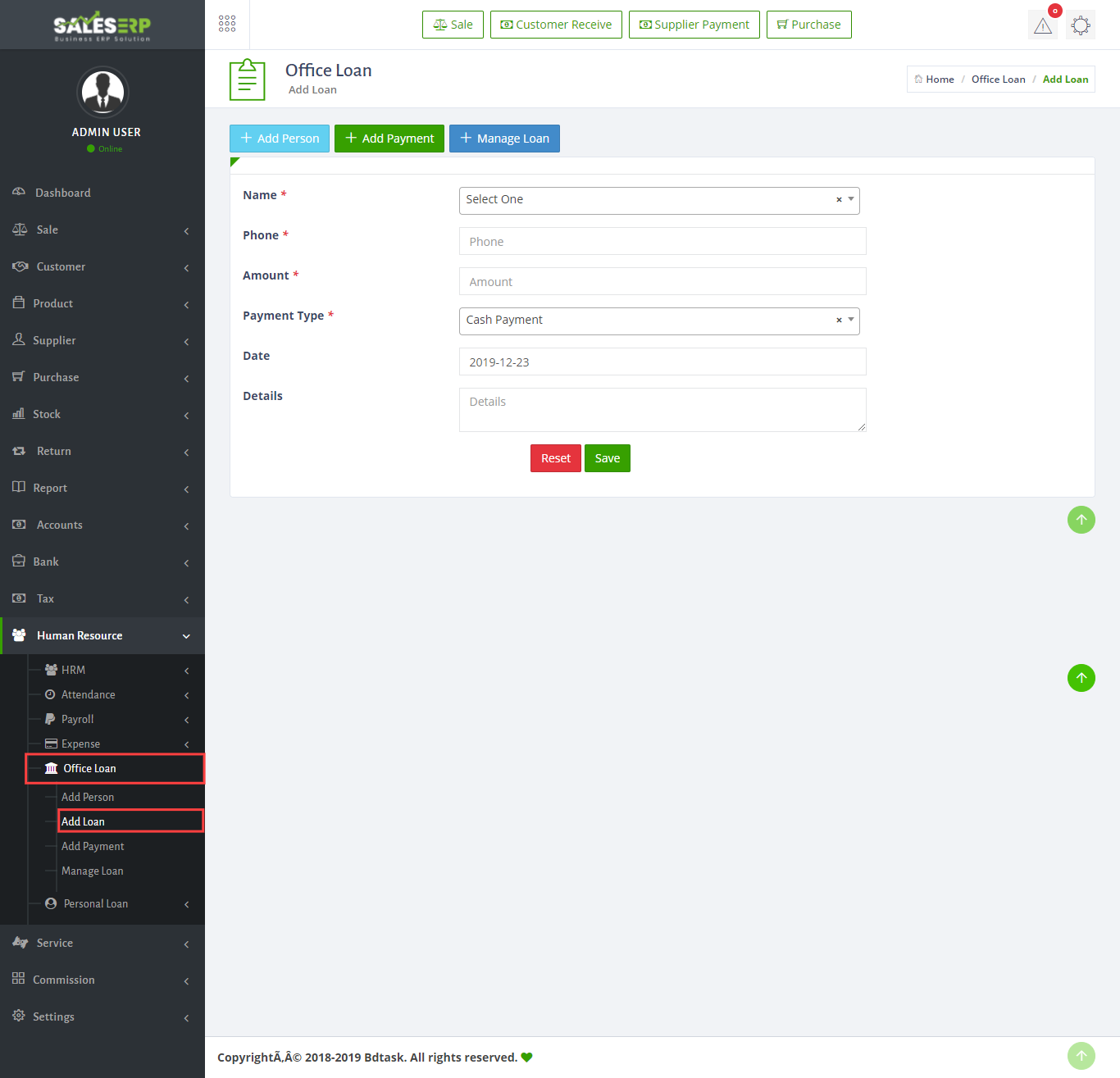
Task: Click the grid menu toggle icon
Action: point(227,24)
